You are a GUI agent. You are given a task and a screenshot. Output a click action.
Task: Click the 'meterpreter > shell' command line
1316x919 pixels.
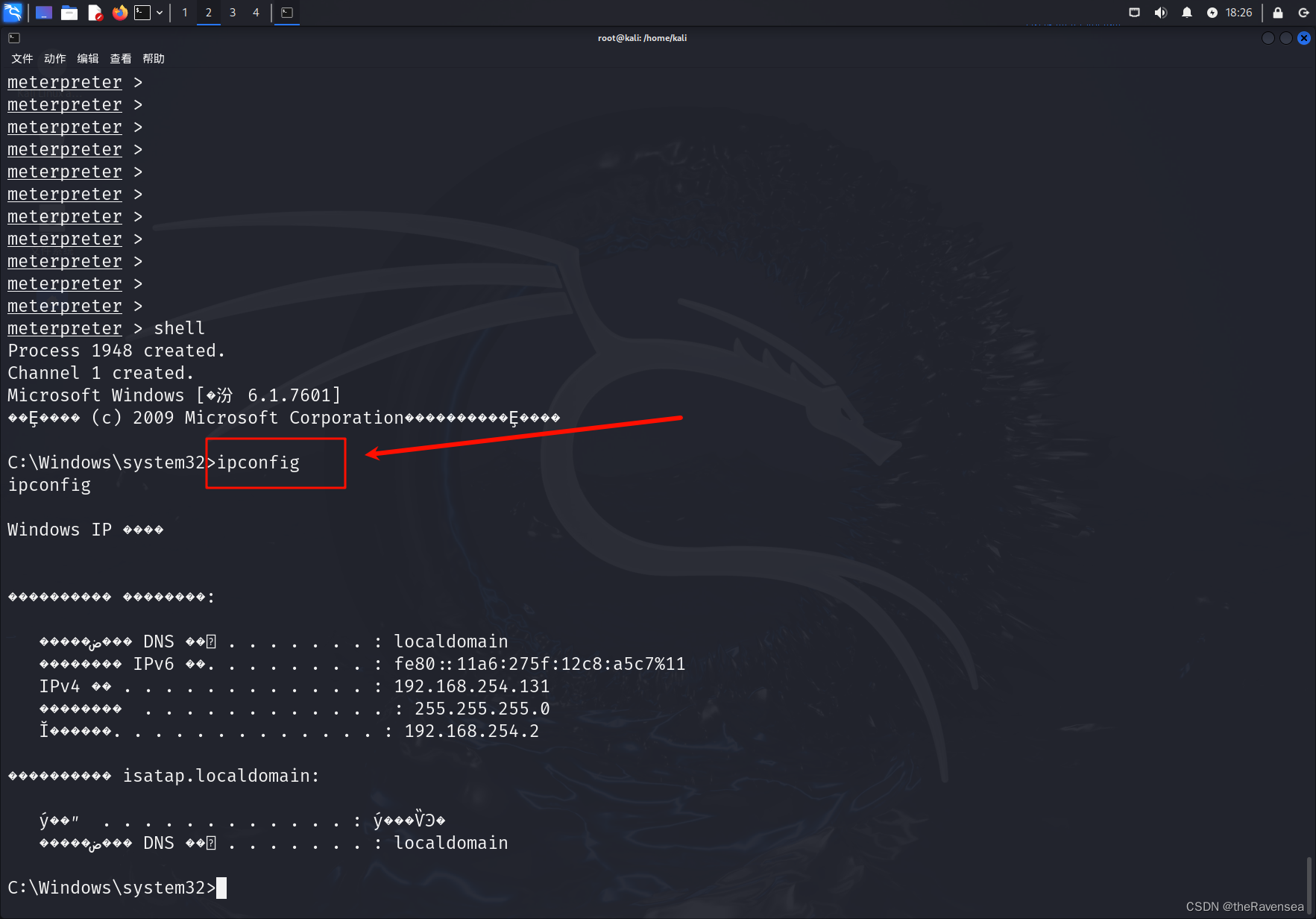pyautogui.click(x=106, y=328)
